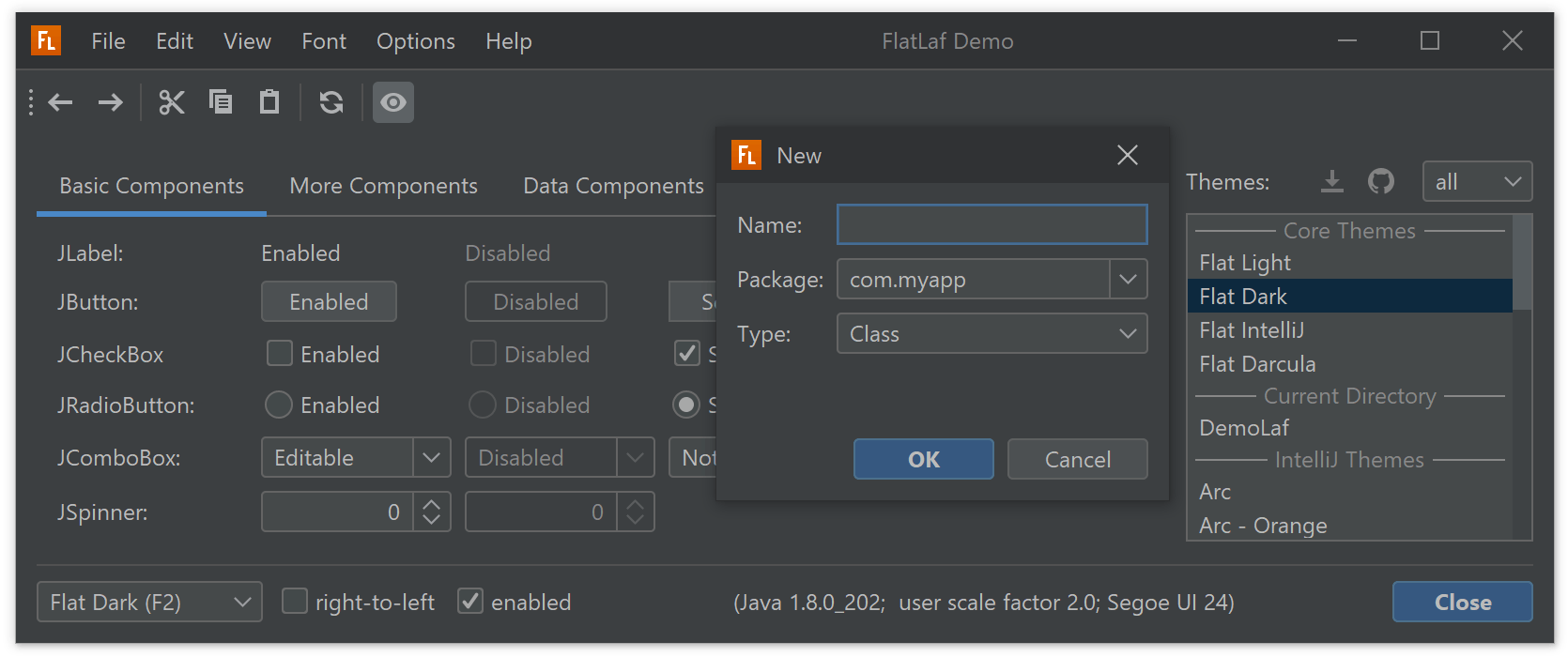Viewport: 1568px width, 657px height.
Task: Click the copy icon in toolbar
Action: [221, 101]
